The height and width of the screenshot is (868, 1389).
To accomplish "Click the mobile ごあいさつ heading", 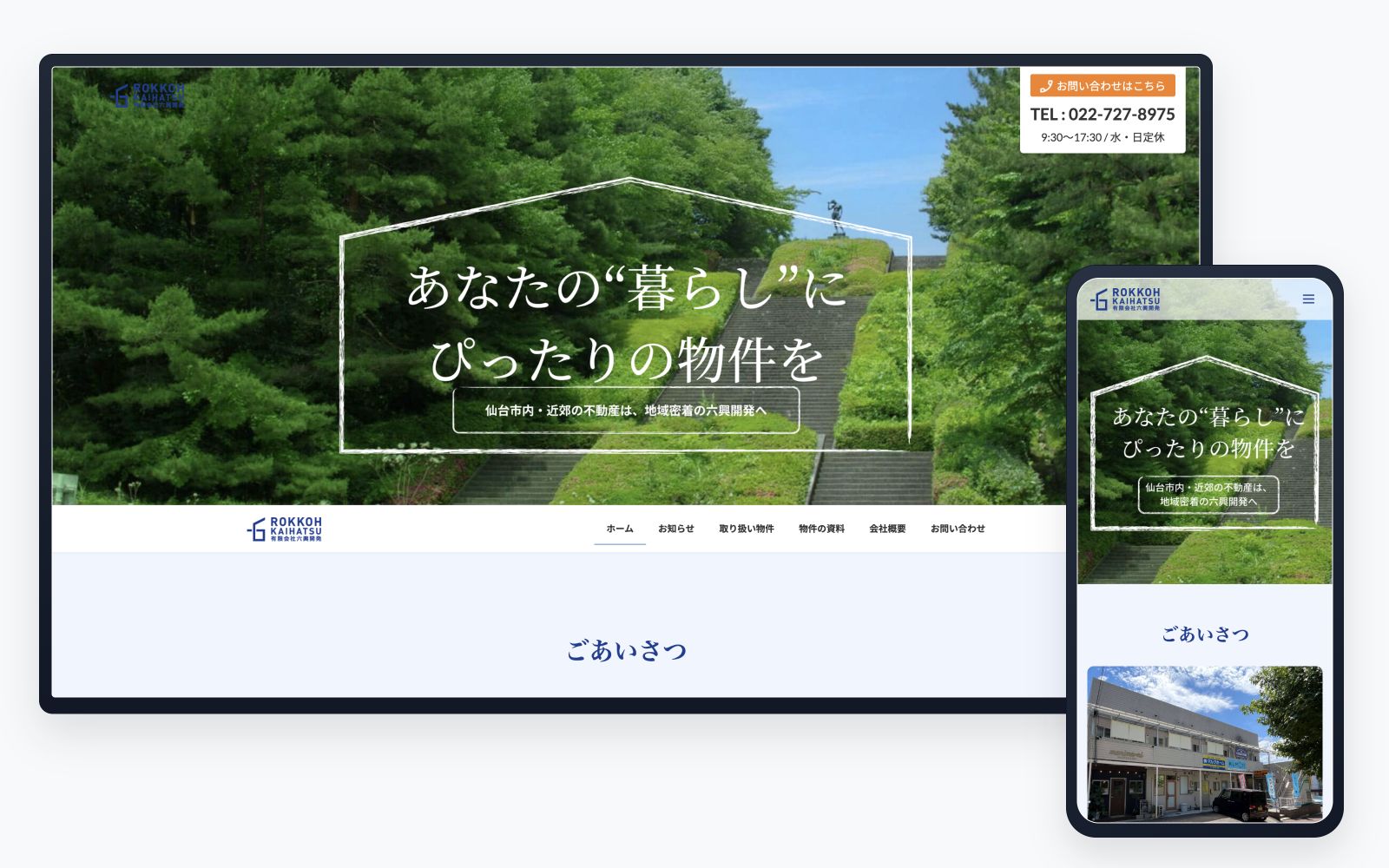I will pos(1205,635).
